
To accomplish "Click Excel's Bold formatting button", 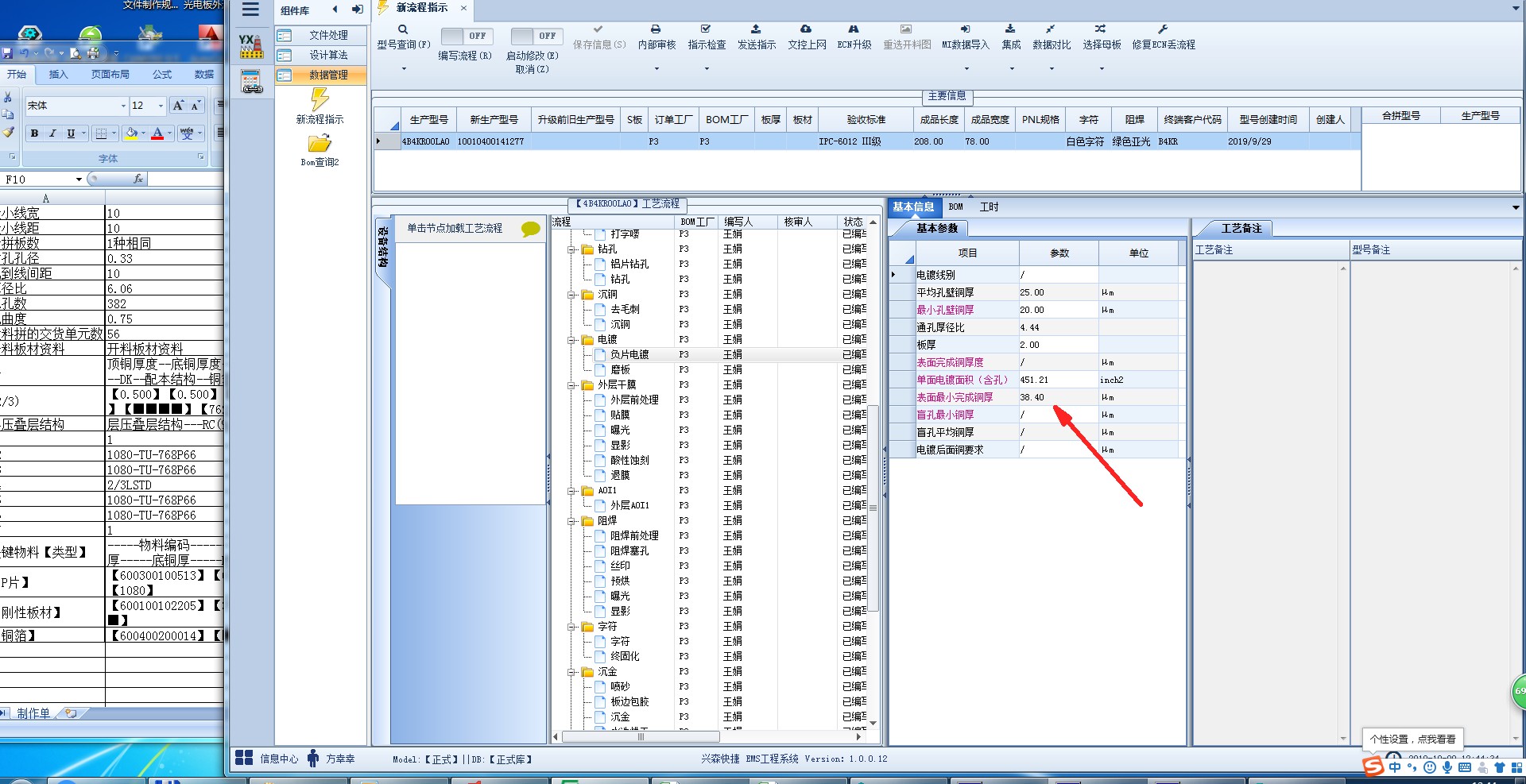I will (34, 133).
